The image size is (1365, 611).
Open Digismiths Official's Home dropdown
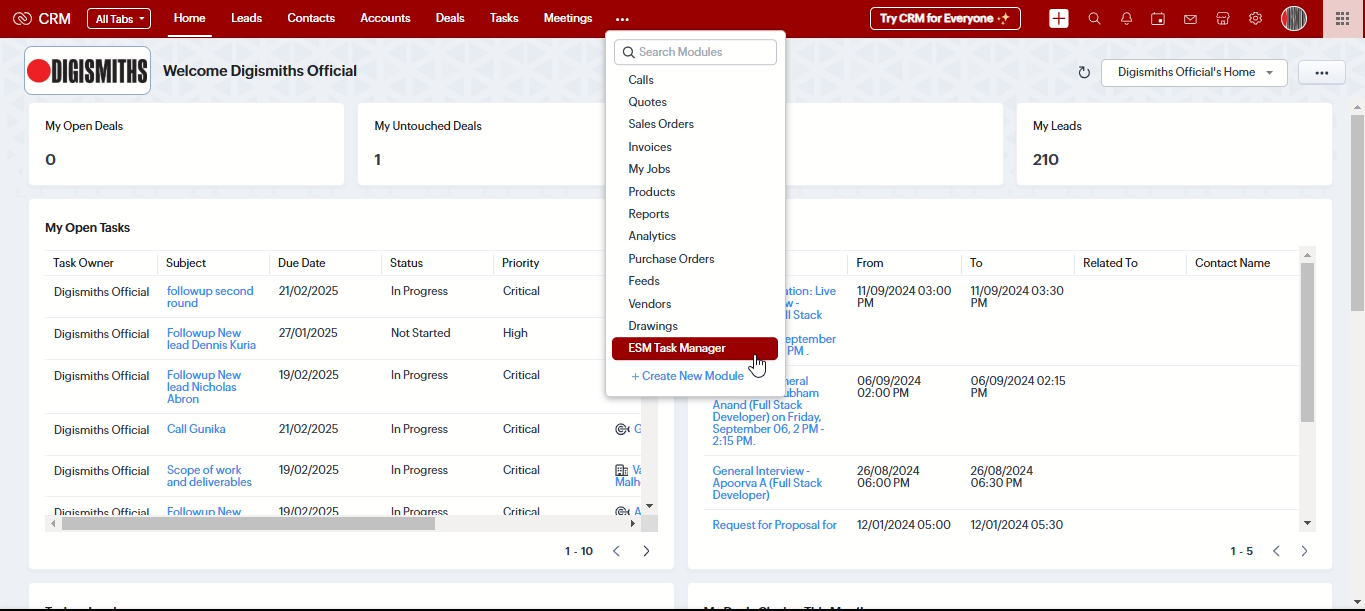tap(1194, 72)
